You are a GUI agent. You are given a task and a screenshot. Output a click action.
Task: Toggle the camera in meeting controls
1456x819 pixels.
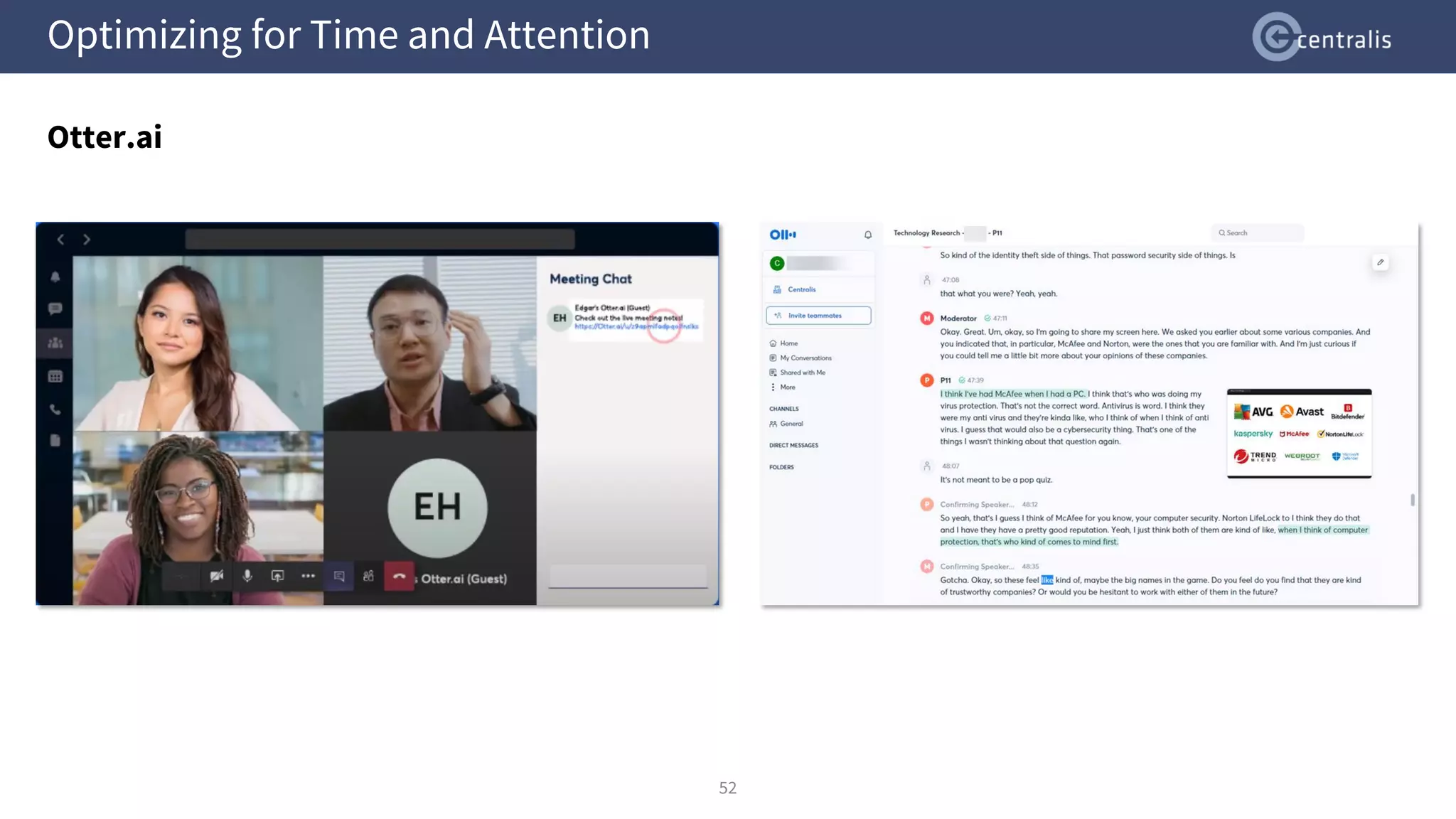[x=217, y=576]
